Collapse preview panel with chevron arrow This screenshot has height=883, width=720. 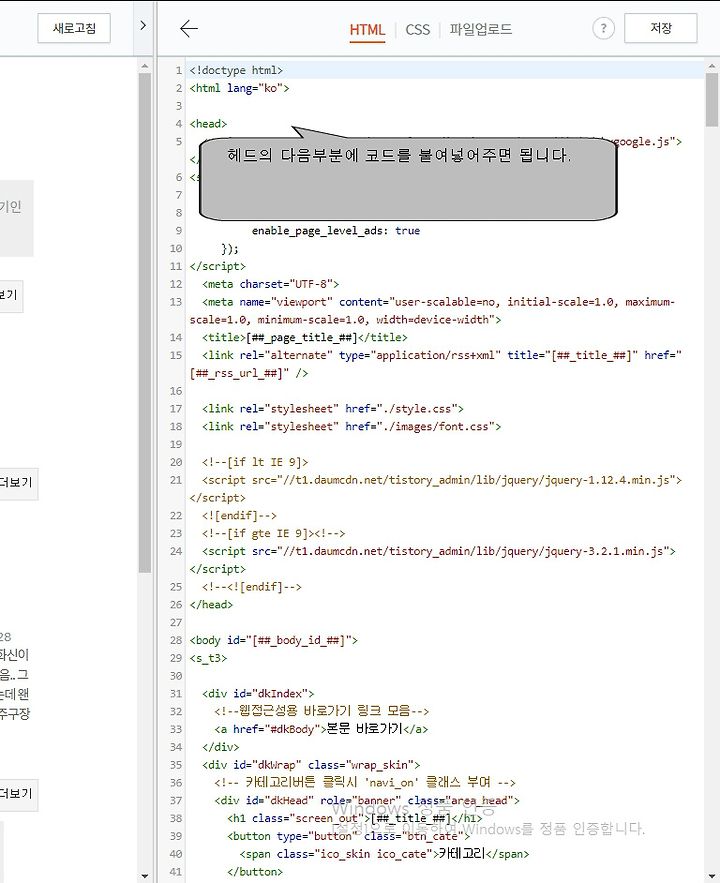pos(142,25)
